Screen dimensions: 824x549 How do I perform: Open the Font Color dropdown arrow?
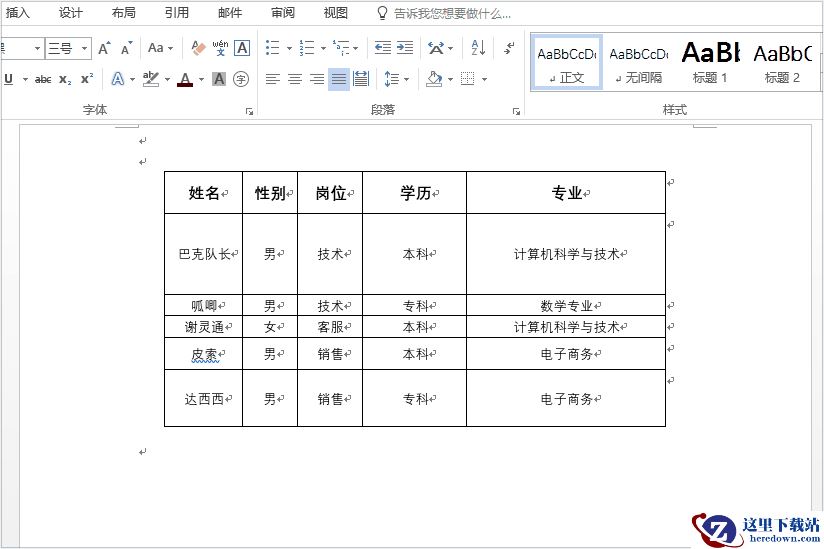click(201, 79)
